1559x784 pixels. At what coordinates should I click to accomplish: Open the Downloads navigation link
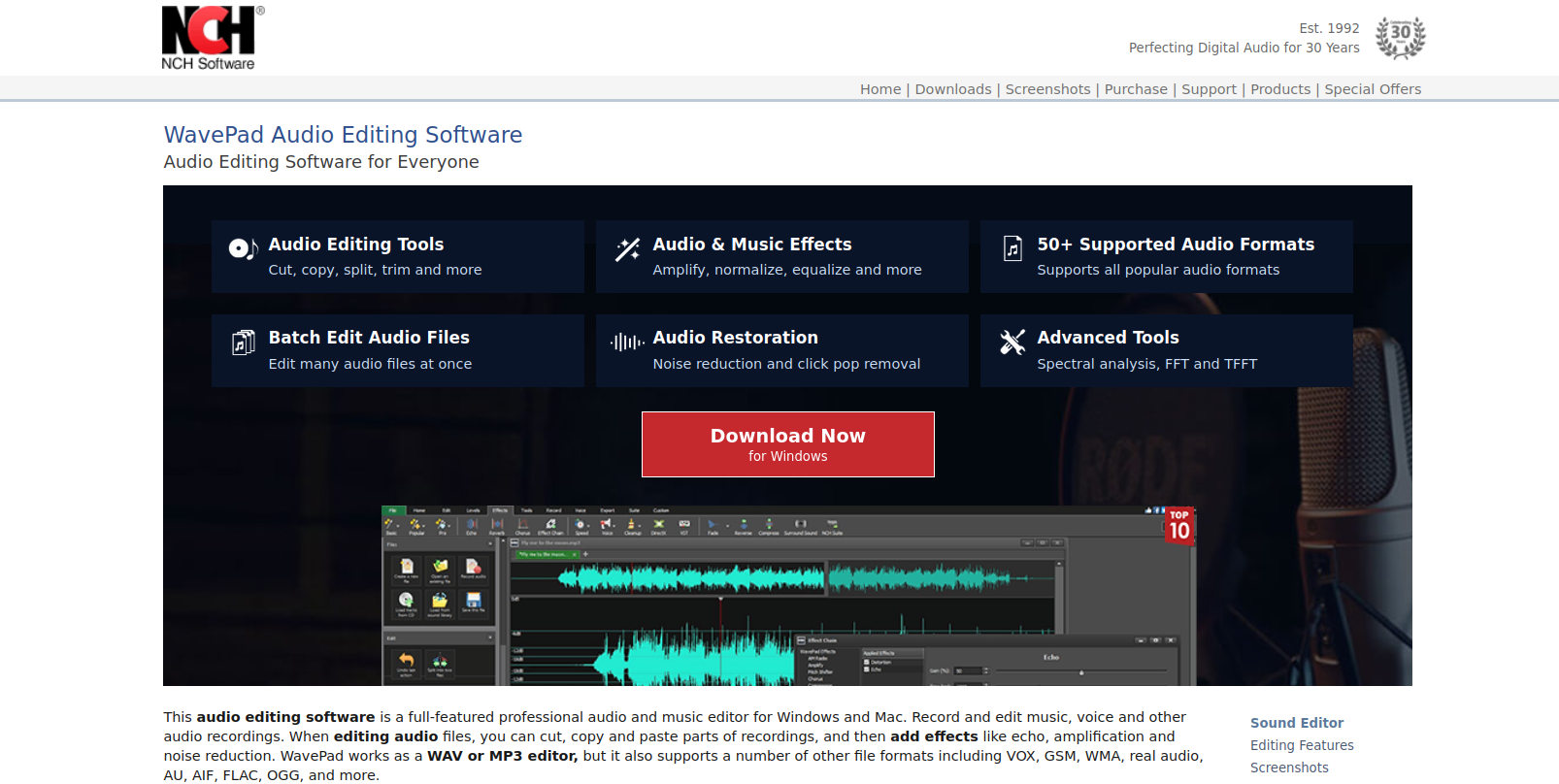[x=952, y=89]
